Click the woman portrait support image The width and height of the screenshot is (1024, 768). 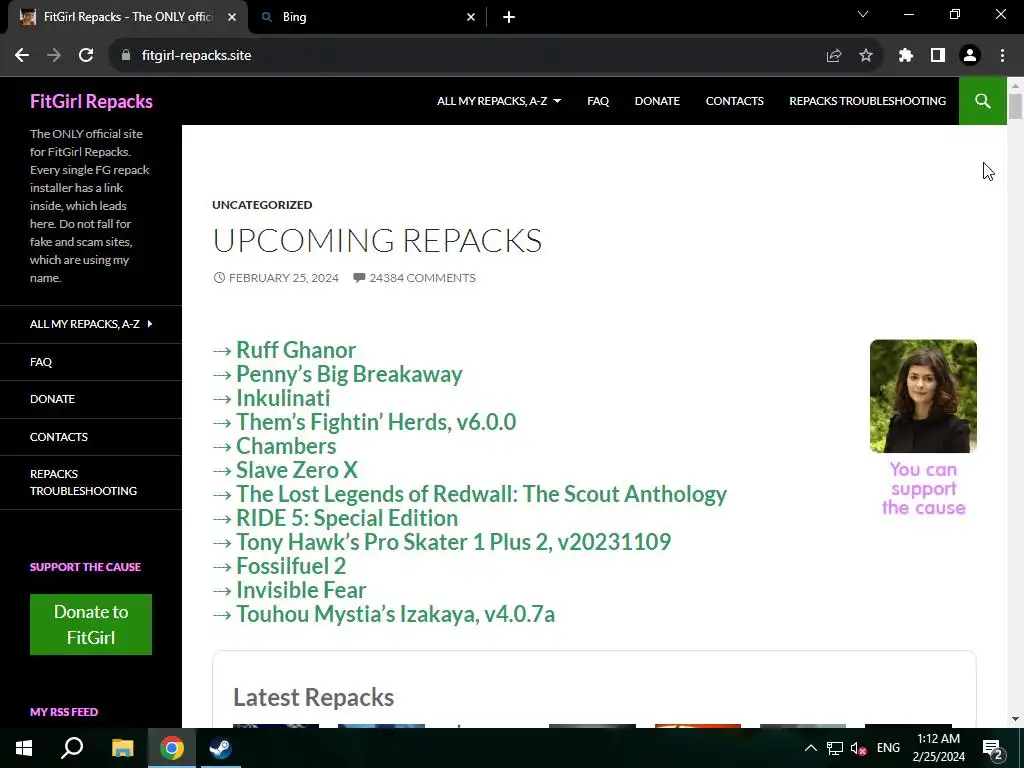pos(923,396)
